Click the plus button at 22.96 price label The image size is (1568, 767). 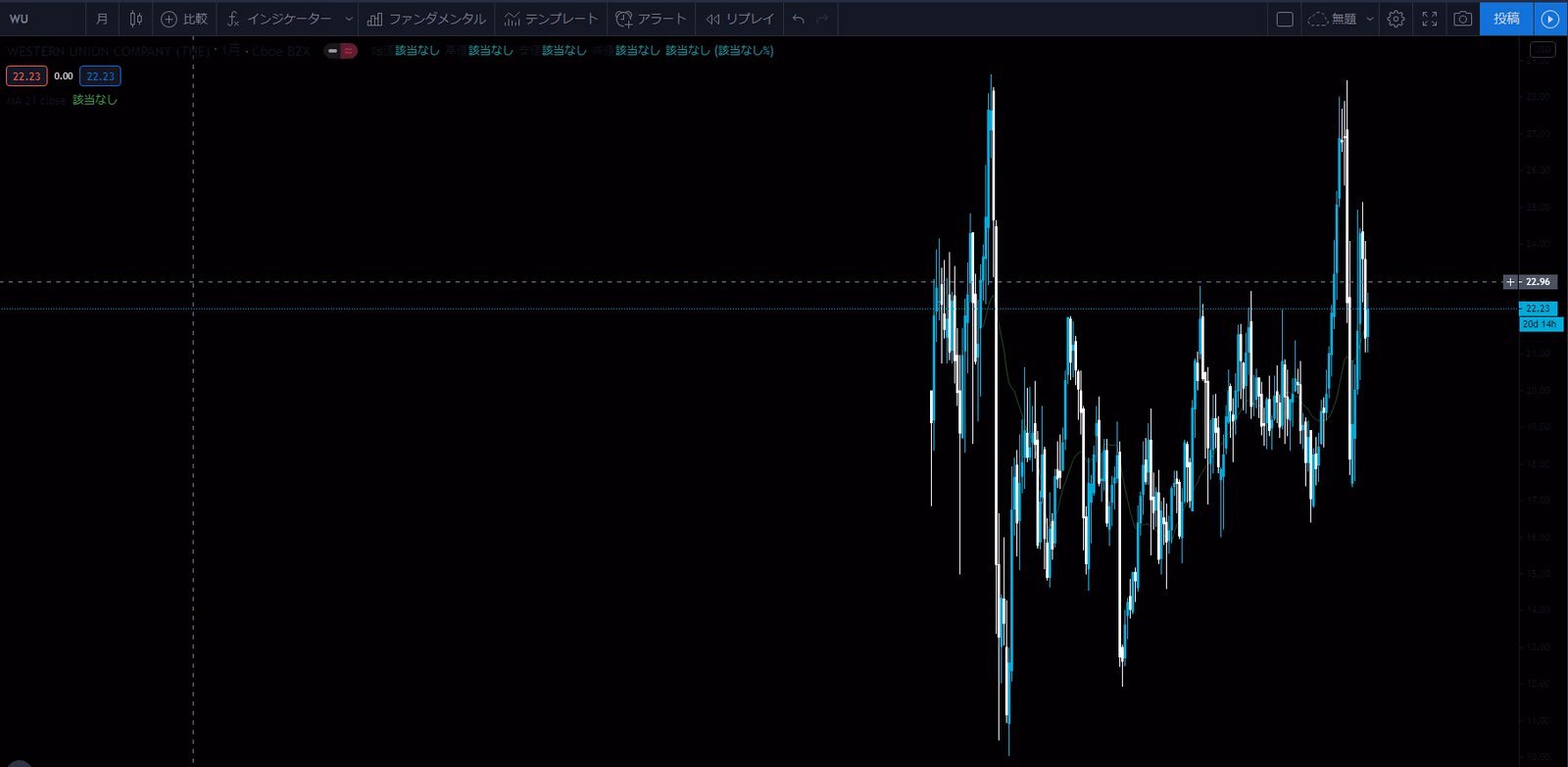[x=1510, y=282]
